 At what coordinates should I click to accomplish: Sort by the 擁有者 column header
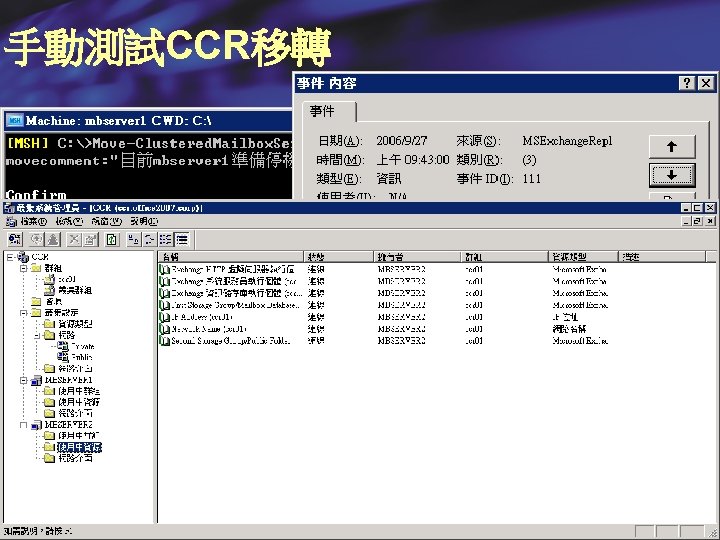point(417,257)
